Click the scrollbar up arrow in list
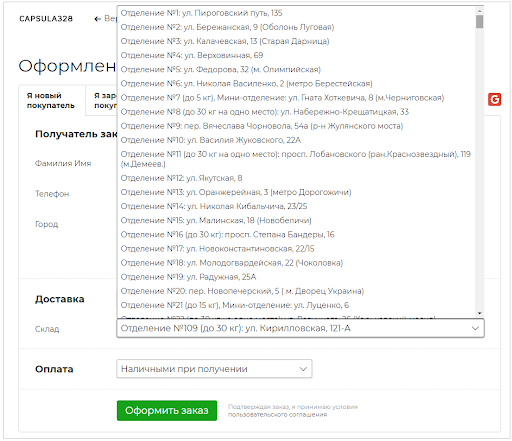Screen dimensions: 512x441 479,11
